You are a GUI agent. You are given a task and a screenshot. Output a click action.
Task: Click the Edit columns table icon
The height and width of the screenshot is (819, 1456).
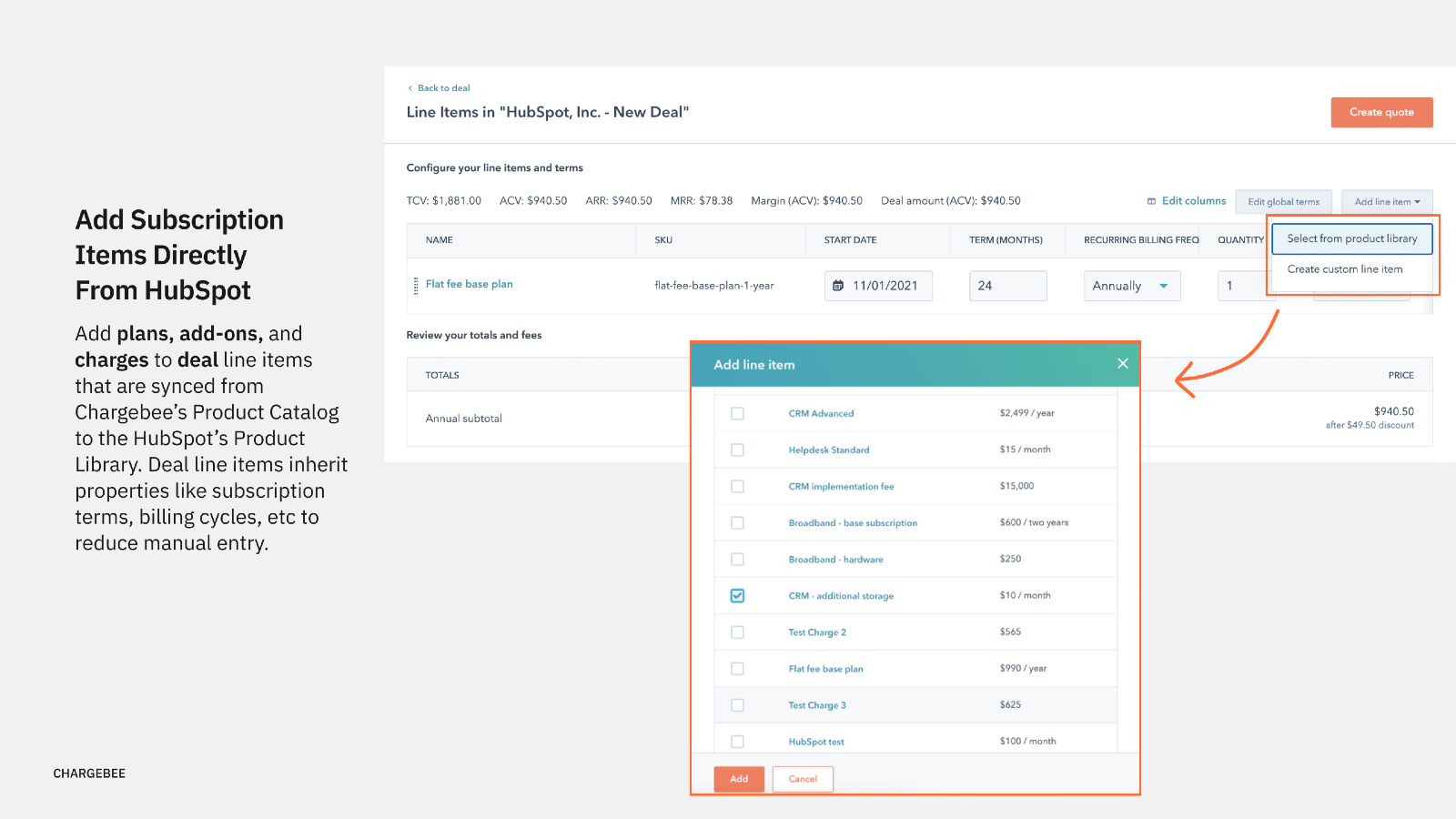(x=1151, y=201)
